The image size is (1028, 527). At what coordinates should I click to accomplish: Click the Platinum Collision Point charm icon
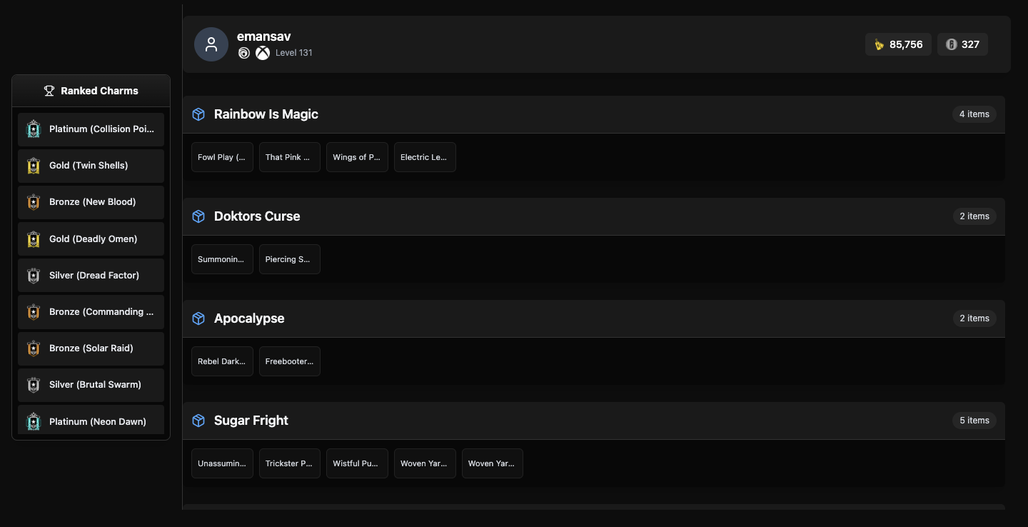point(33,129)
